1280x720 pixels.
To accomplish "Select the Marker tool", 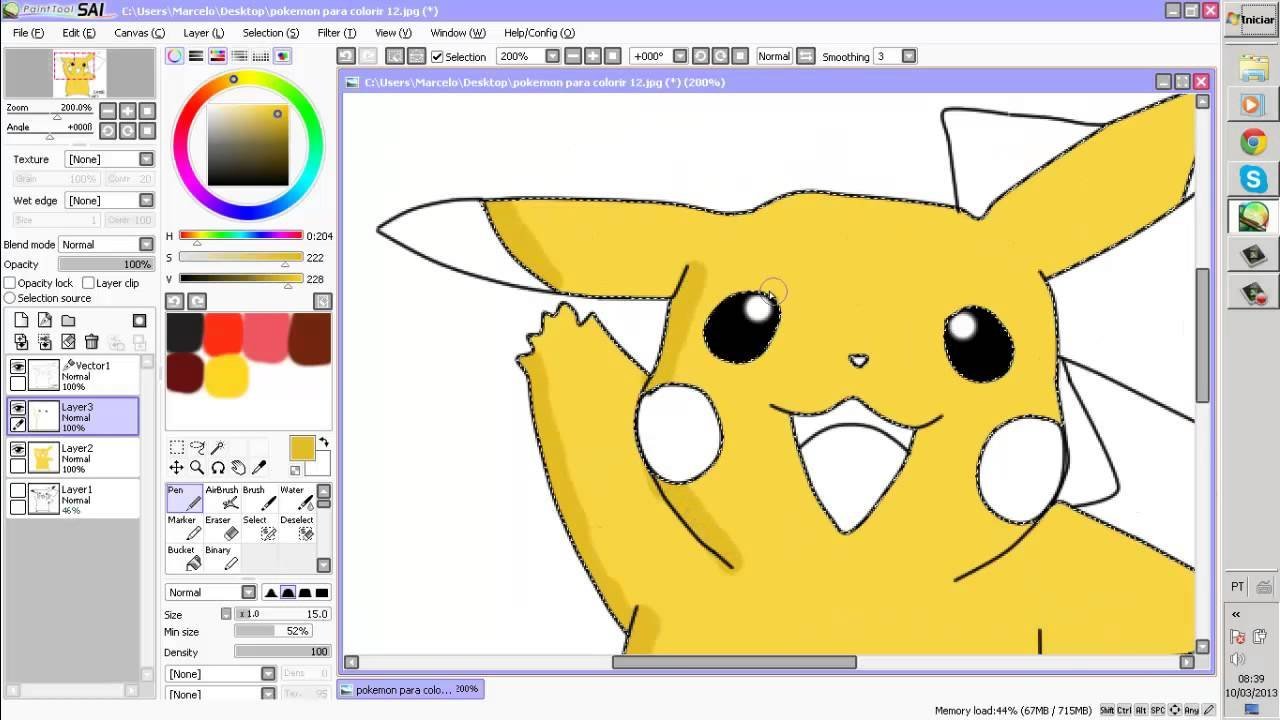I will [183, 527].
